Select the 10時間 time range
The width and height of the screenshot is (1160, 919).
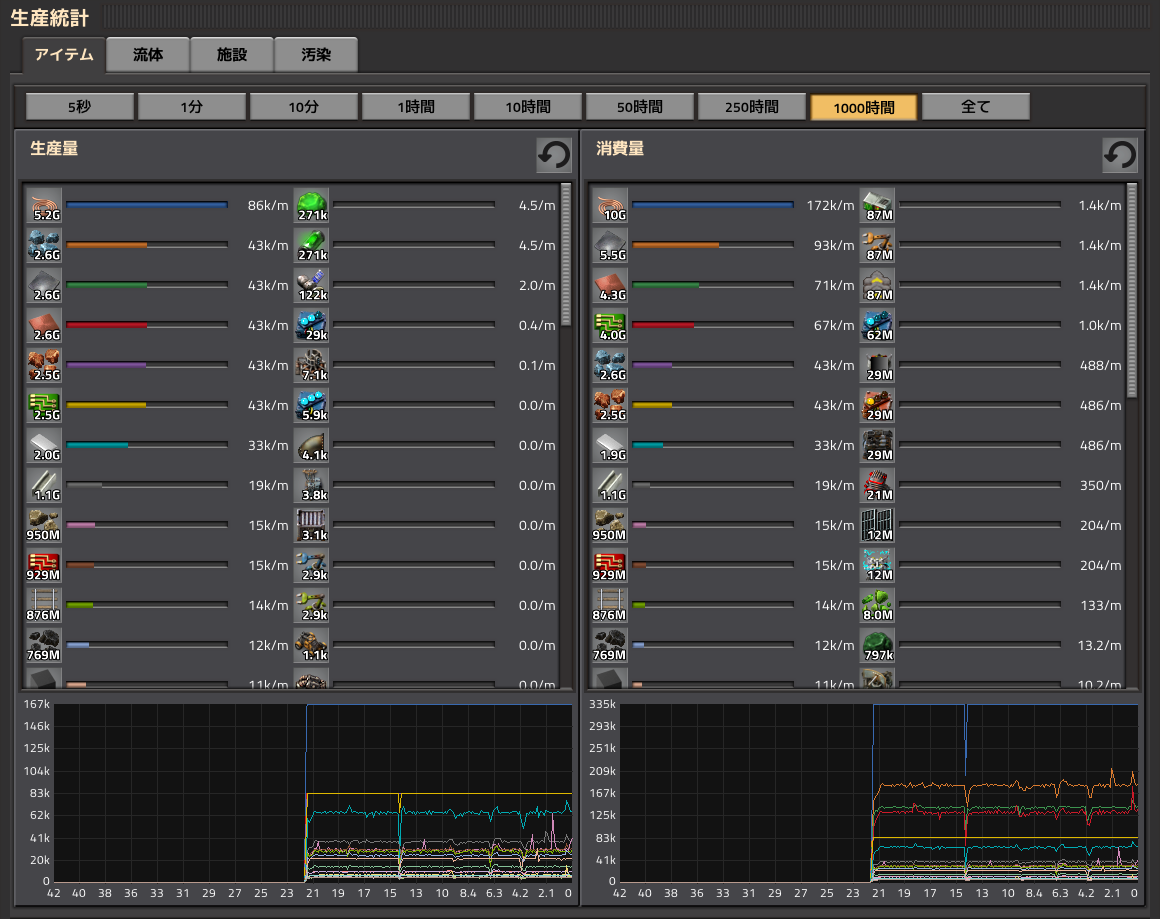[528, 107]
